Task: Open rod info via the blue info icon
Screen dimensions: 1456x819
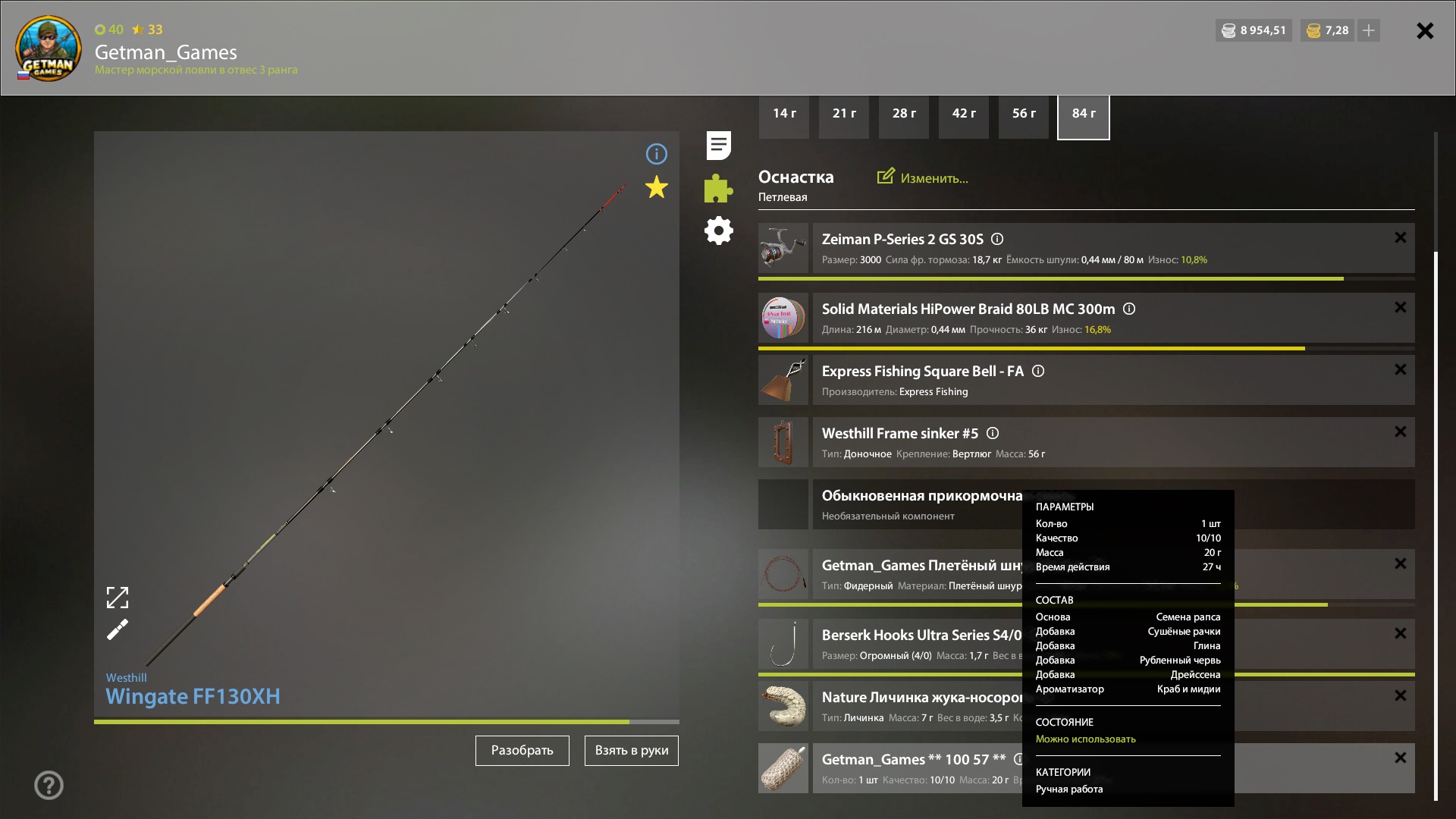Action: click(x=656, y=154)
